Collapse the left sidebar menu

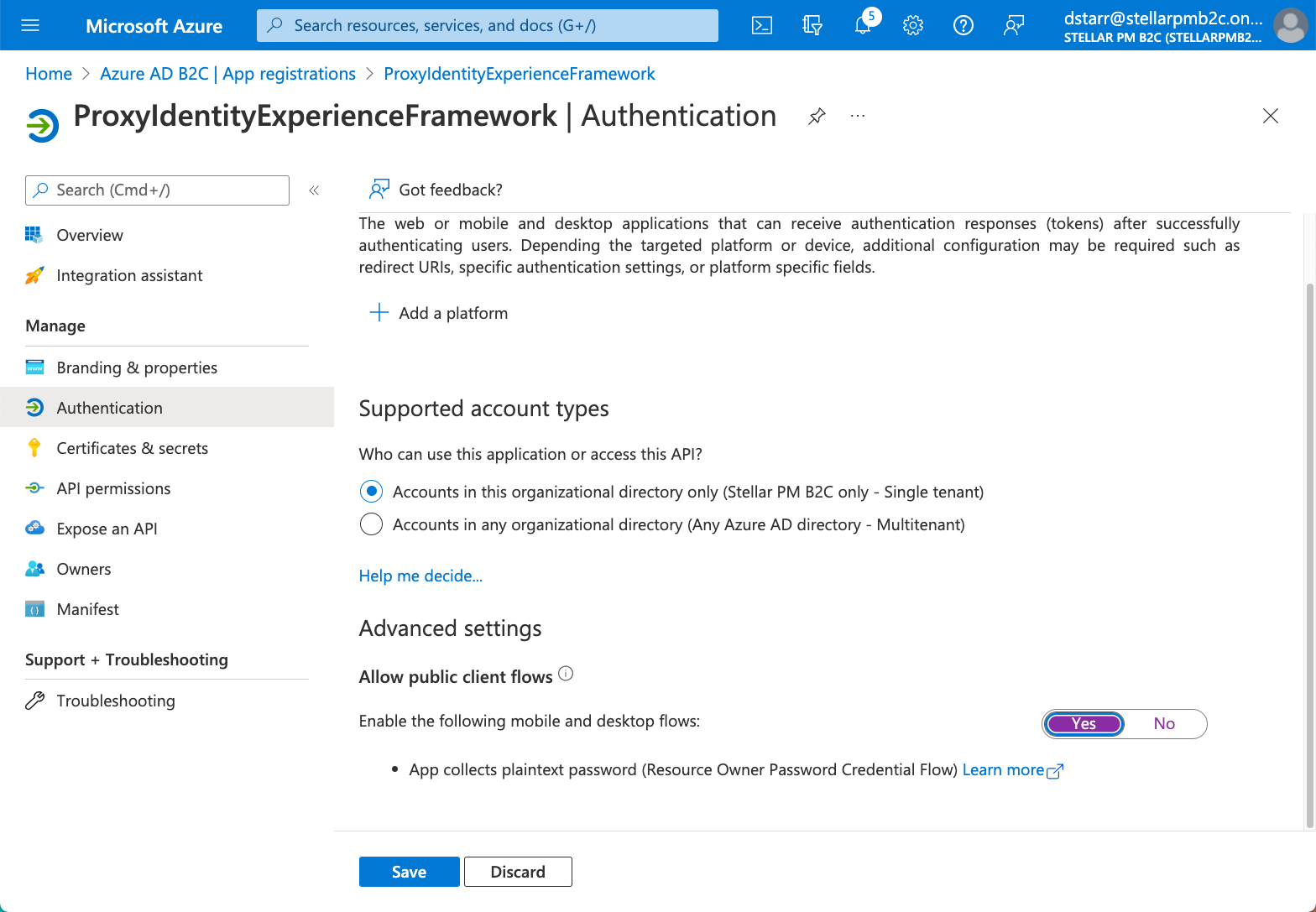314,190
